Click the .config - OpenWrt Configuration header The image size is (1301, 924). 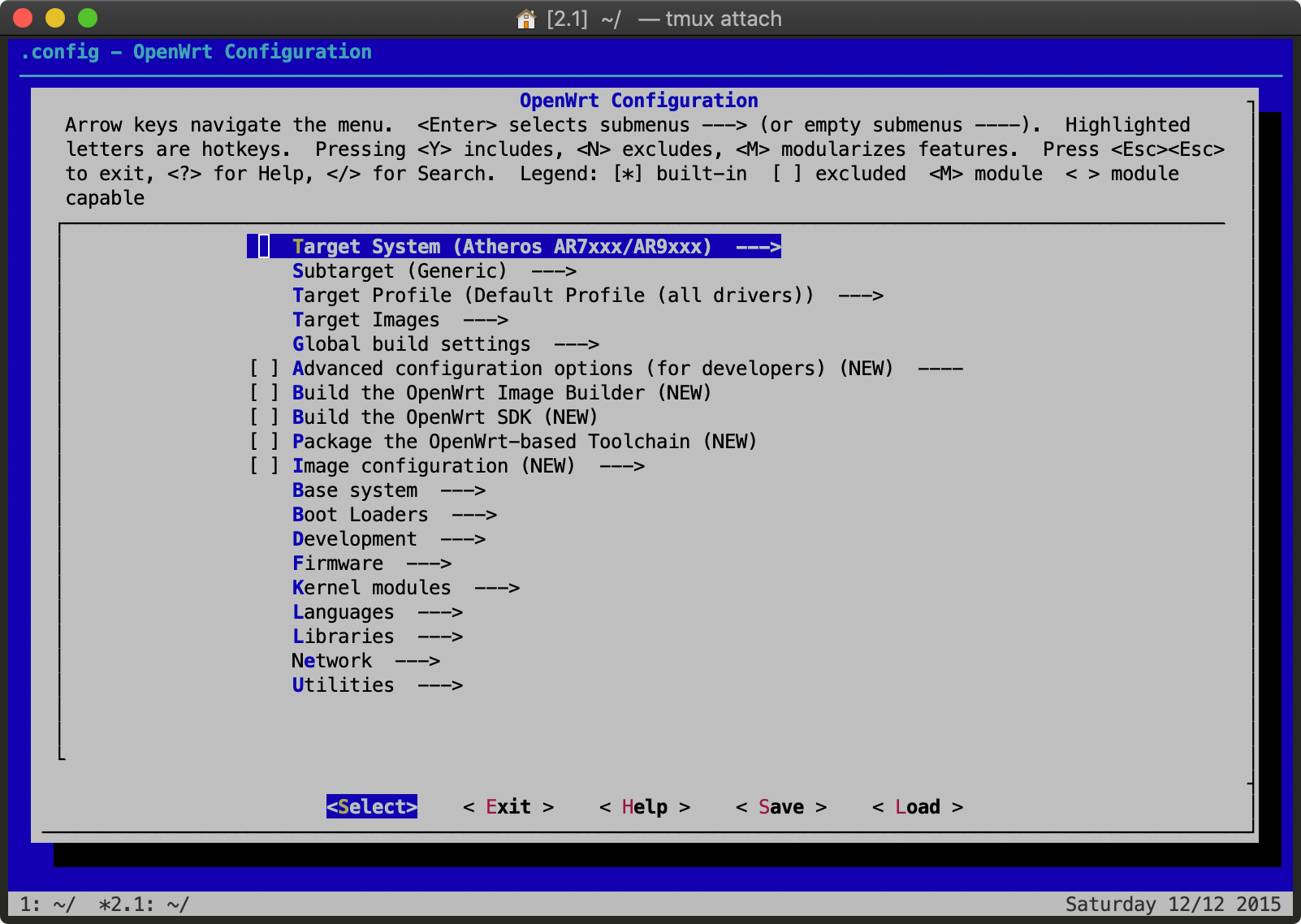196,52
